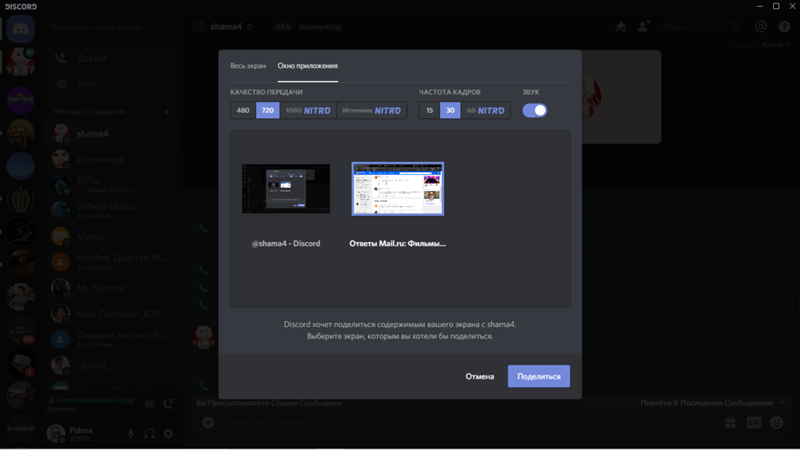Screen dimensions: 800x450
Task: Click the search conversation field
Action: [111, 27]
